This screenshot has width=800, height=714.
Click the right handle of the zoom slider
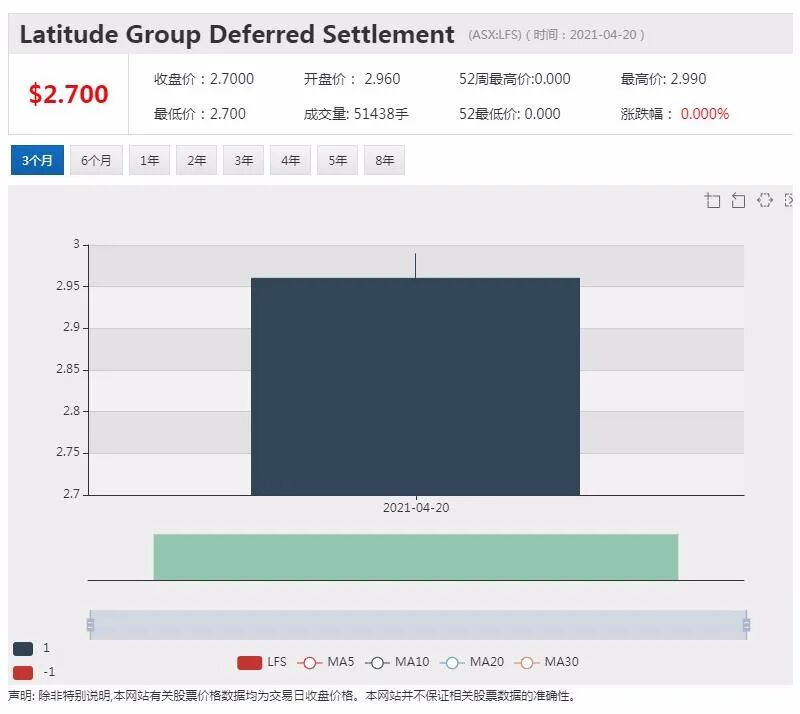click(x=746, y=625)
